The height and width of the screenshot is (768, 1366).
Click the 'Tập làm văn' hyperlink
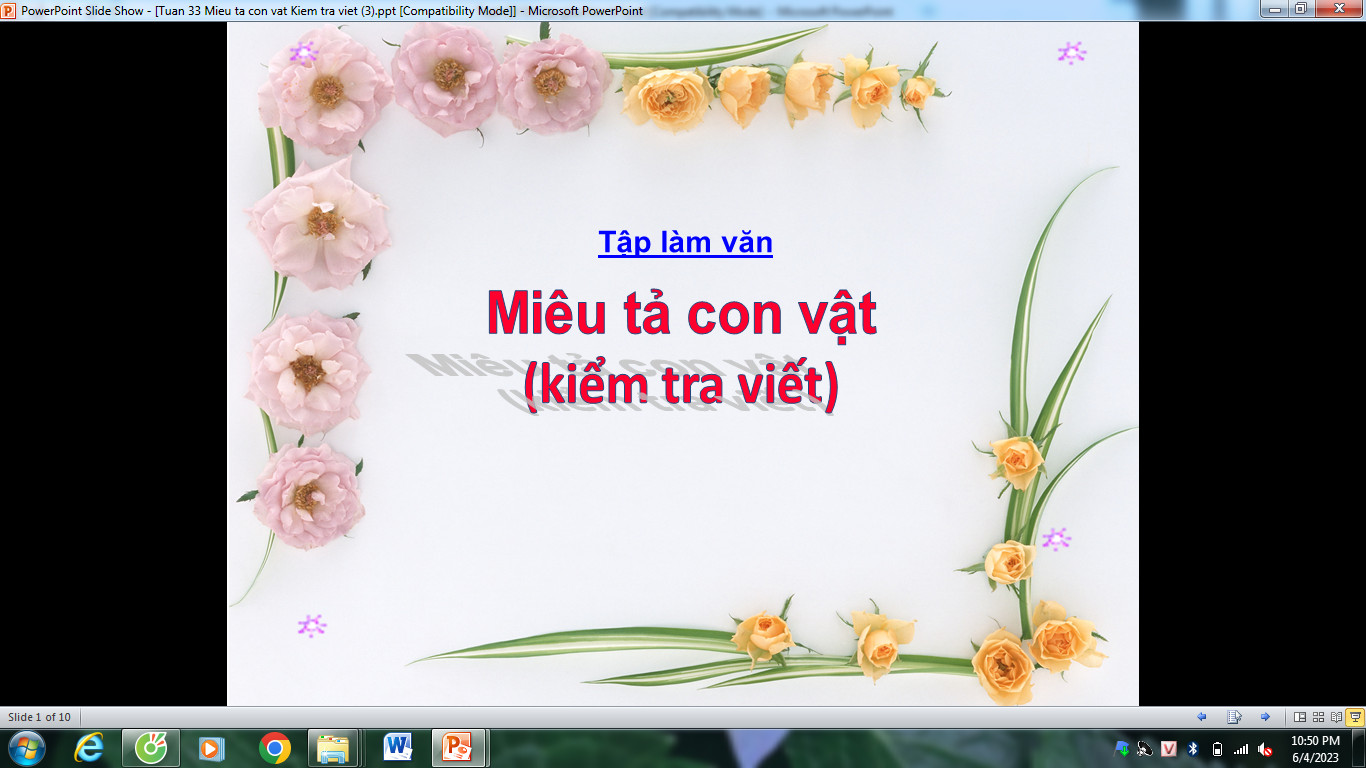(685, 242)
